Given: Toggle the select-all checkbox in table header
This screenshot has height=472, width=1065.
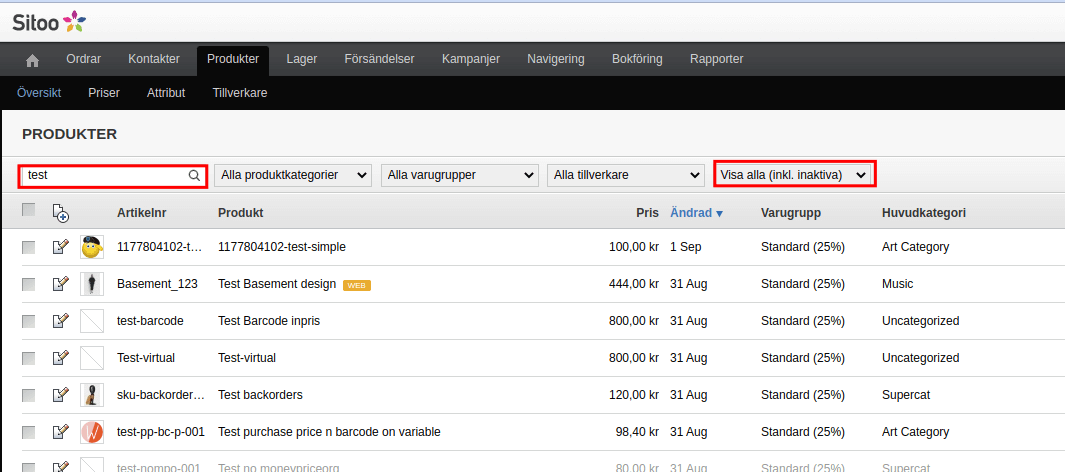Looking at the screenshot, I should (29, 210).
